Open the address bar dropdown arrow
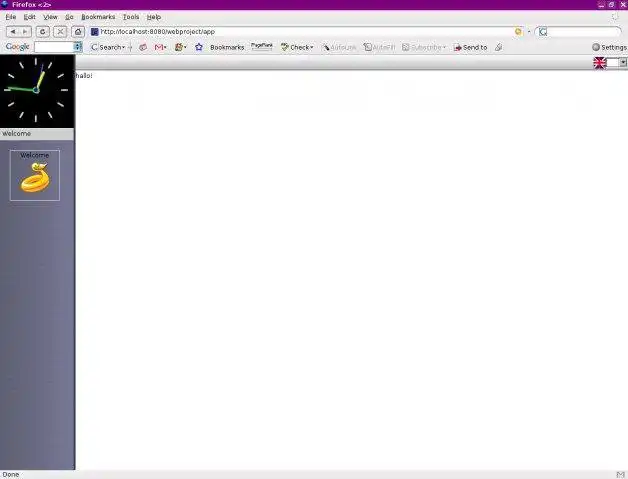 coord(529,32)
